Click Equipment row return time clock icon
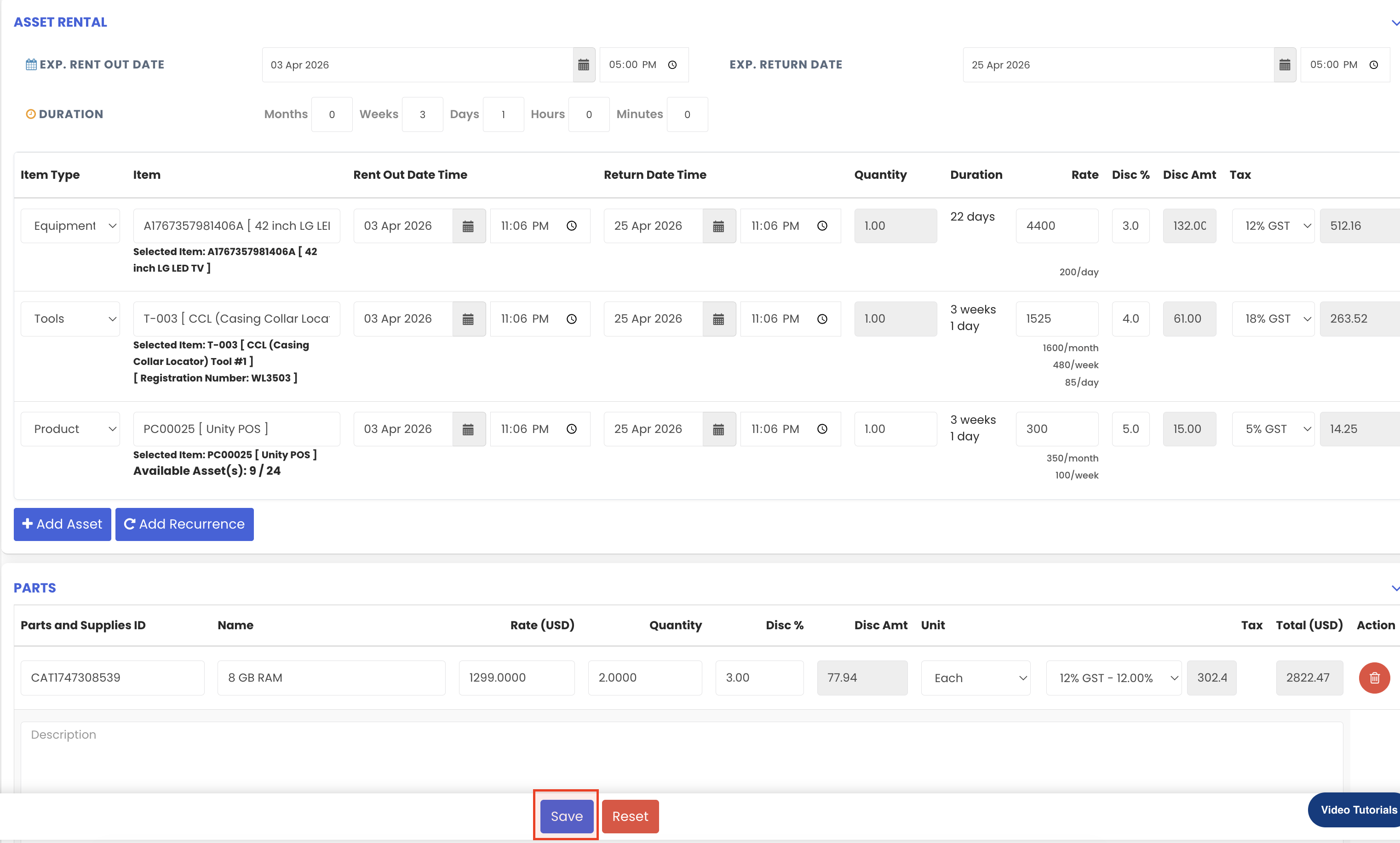 pos(822,226)
